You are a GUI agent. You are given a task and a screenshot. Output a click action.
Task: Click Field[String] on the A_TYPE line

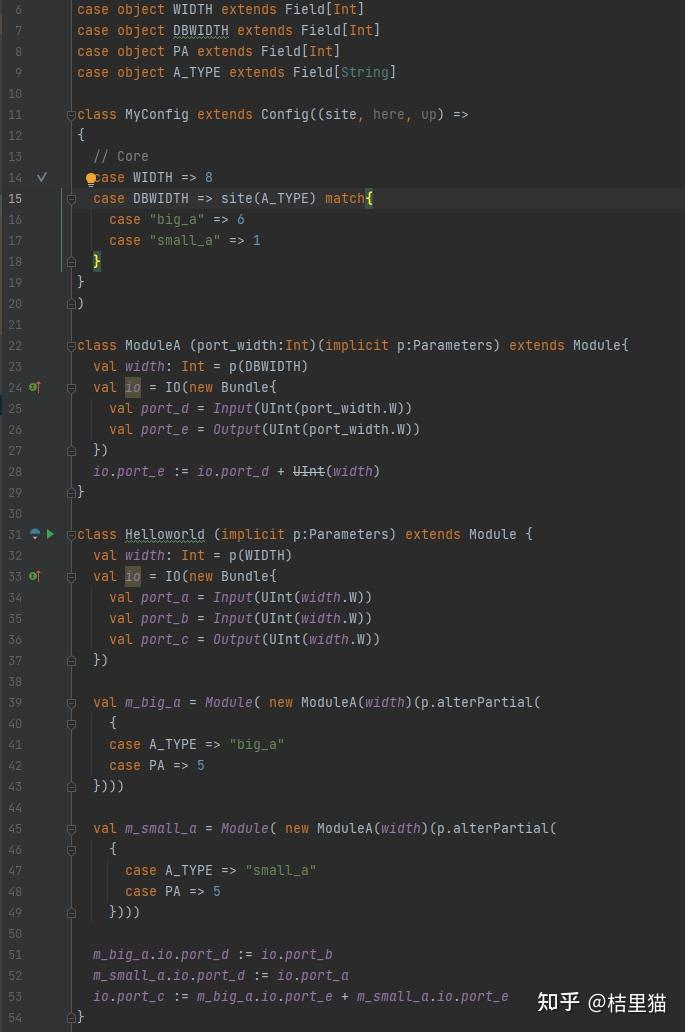click(x=344, y=72)
